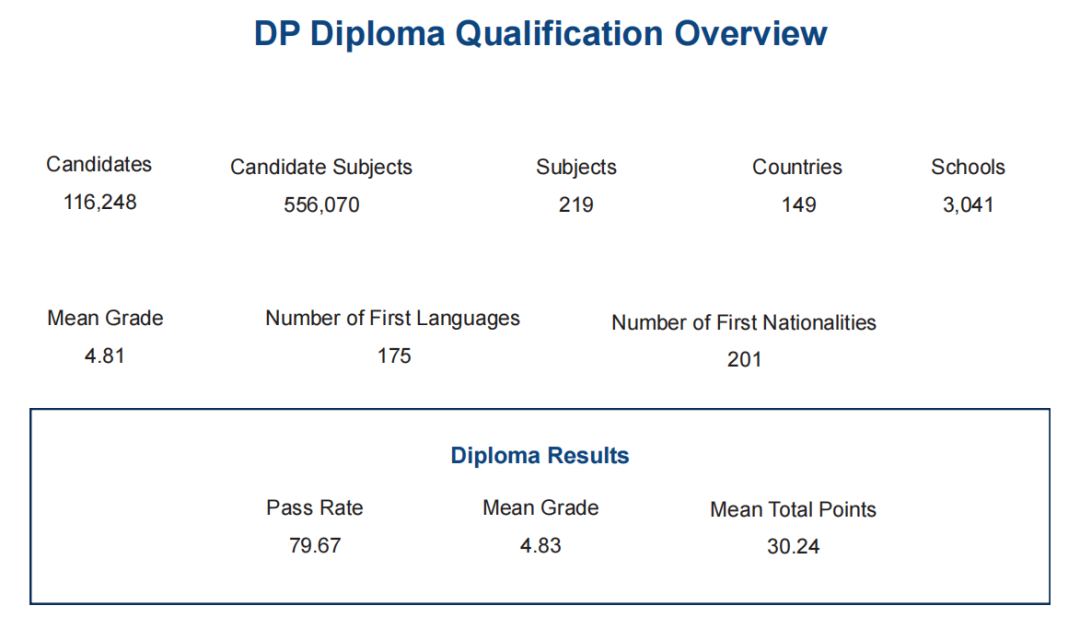Screen dimensions: 1080x629
Task: Click the nationalities value 201
Action: click(744, 359)
